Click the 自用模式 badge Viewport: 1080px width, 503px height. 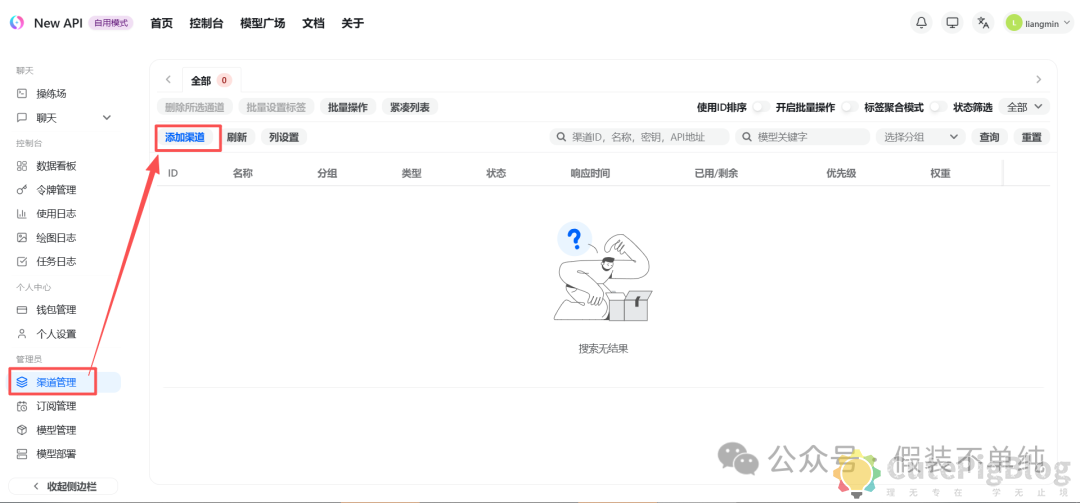pos(110,23)
